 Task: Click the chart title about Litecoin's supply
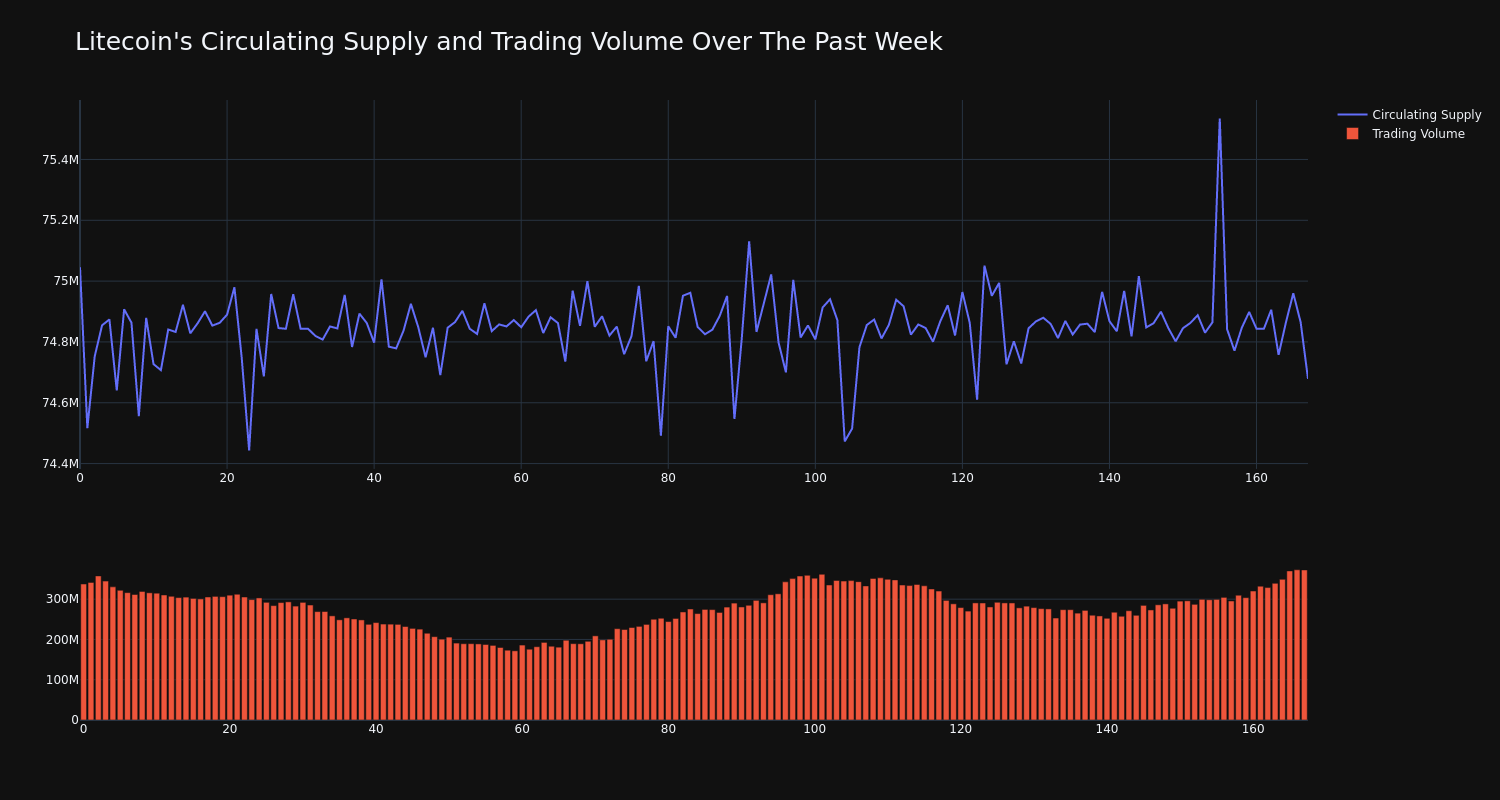point(508,42)
